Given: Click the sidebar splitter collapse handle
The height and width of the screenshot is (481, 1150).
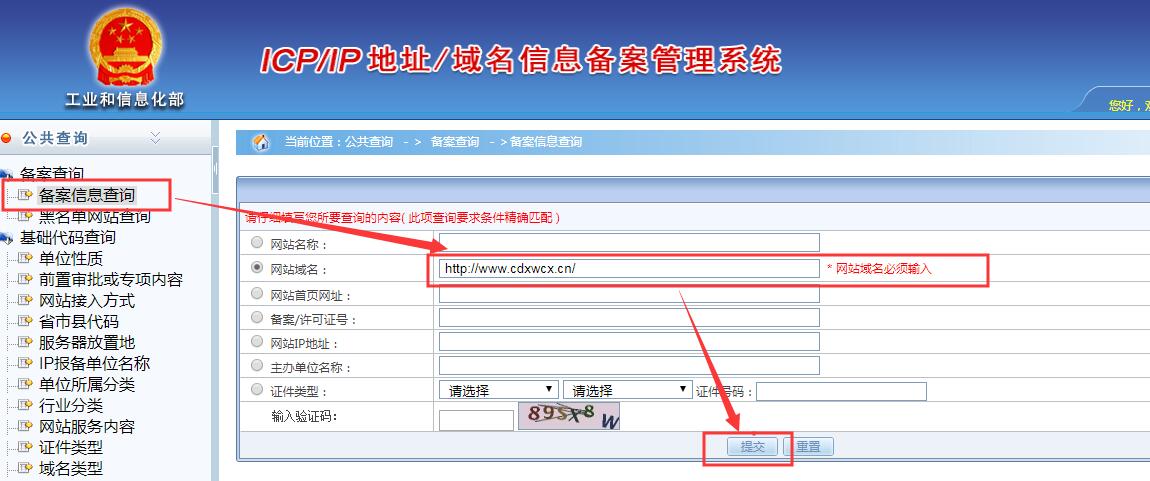Looking at the screenshot, I should (216, 167).
